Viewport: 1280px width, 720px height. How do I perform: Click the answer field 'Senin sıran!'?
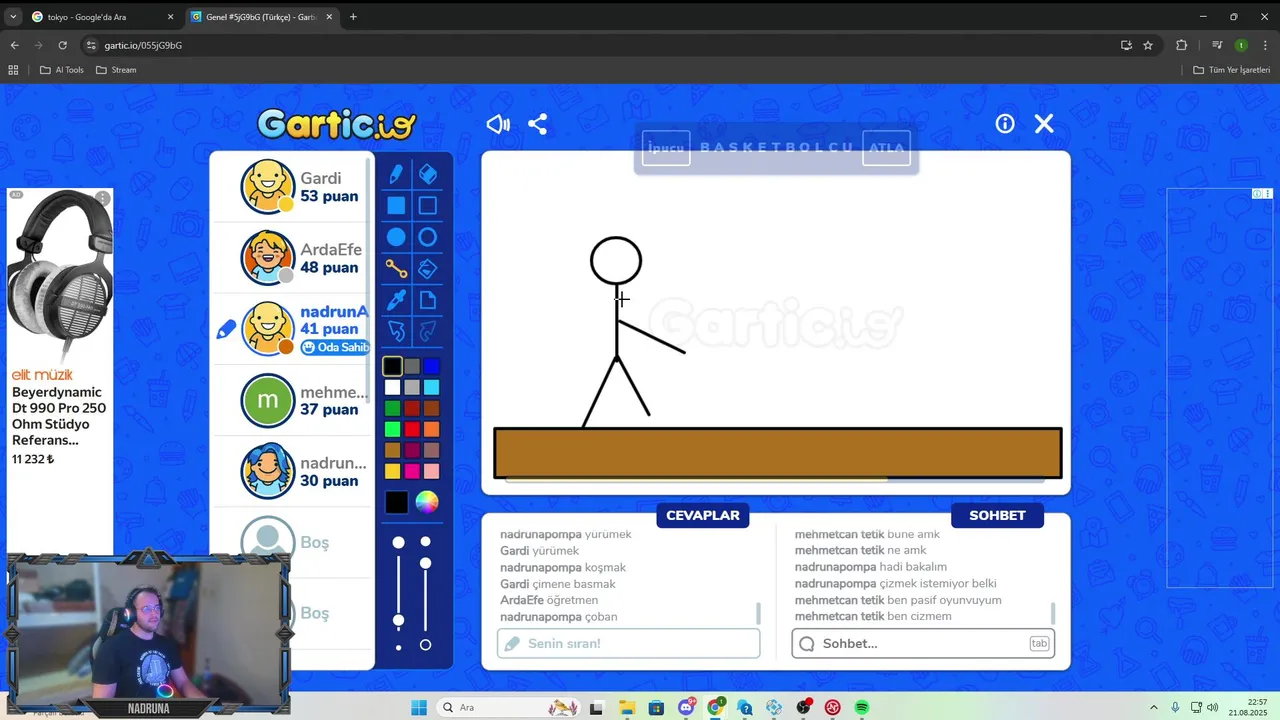coord(628,643)
